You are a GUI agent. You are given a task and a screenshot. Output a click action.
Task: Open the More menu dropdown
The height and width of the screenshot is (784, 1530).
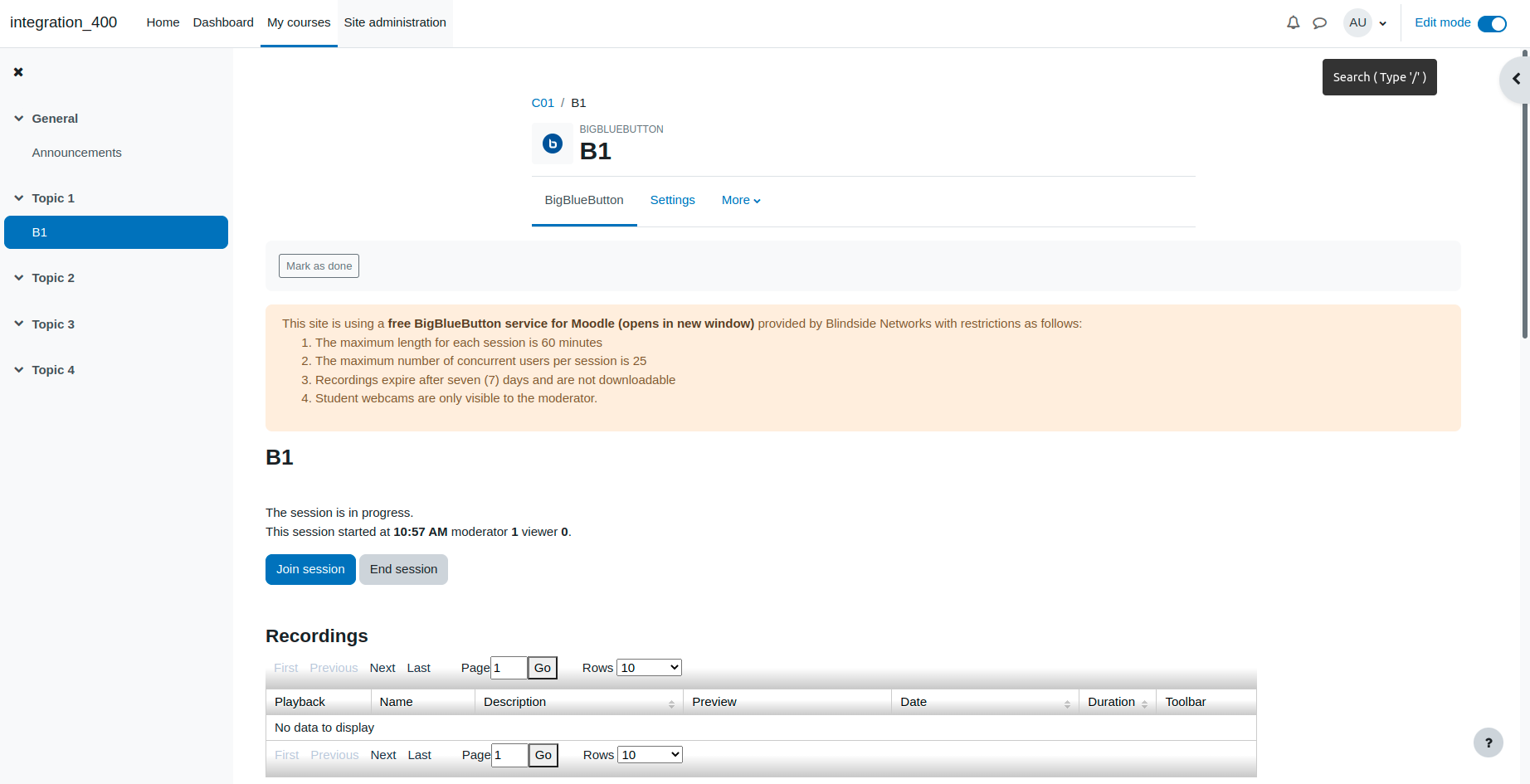(x=741, y=200)
